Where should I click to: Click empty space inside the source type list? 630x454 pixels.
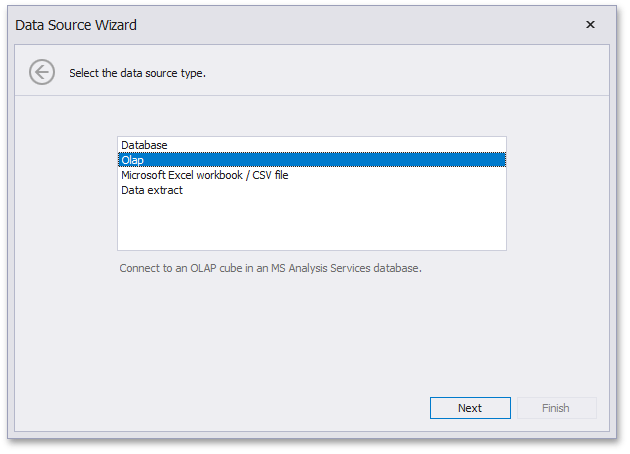point(311,225)
